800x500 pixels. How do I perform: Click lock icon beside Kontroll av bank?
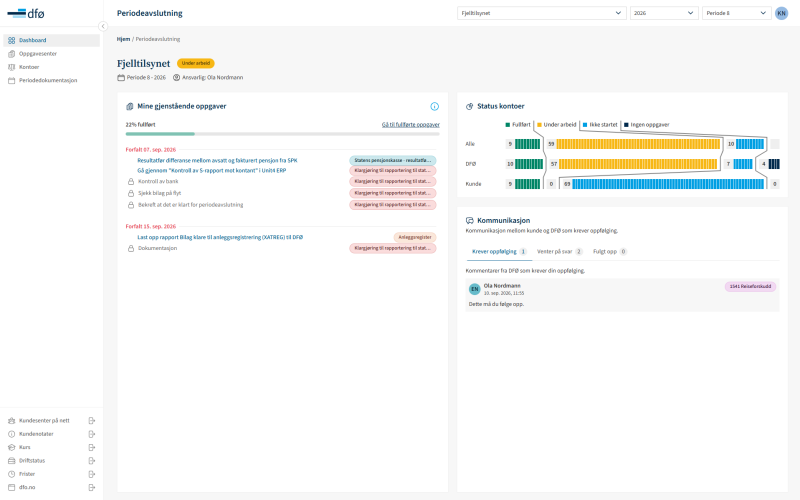tap(131, 182)
